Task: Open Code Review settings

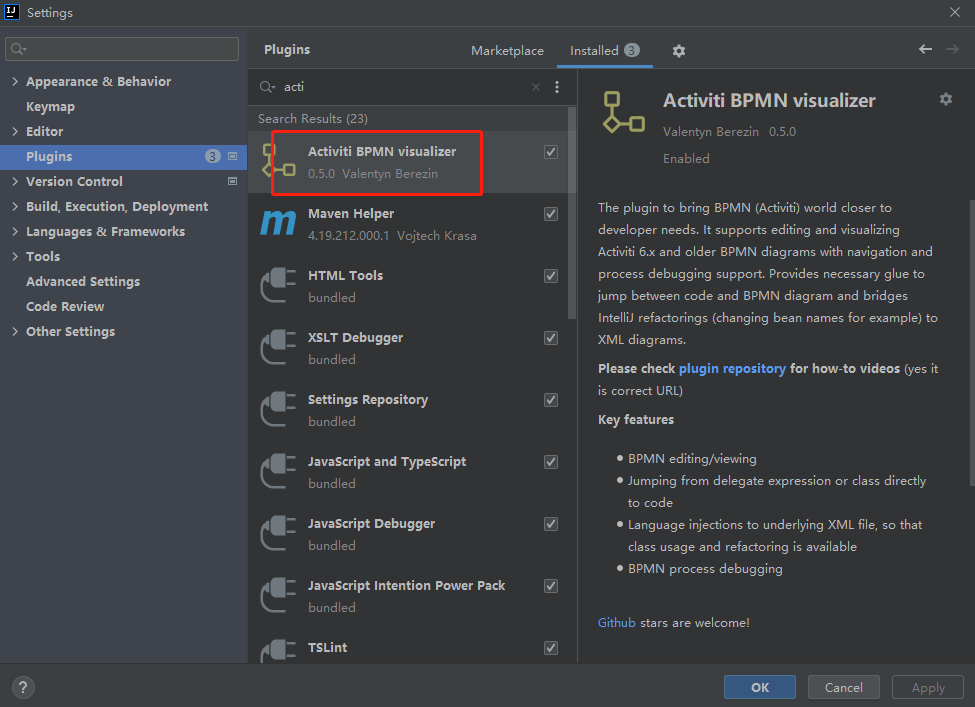Action: [x=65, y=307]
